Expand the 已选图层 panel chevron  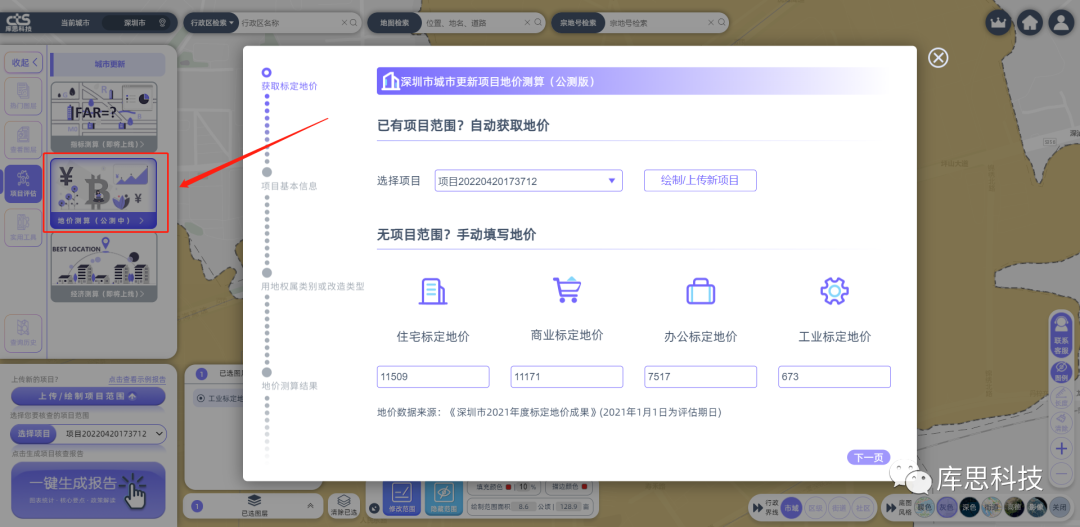pos(310,506)
